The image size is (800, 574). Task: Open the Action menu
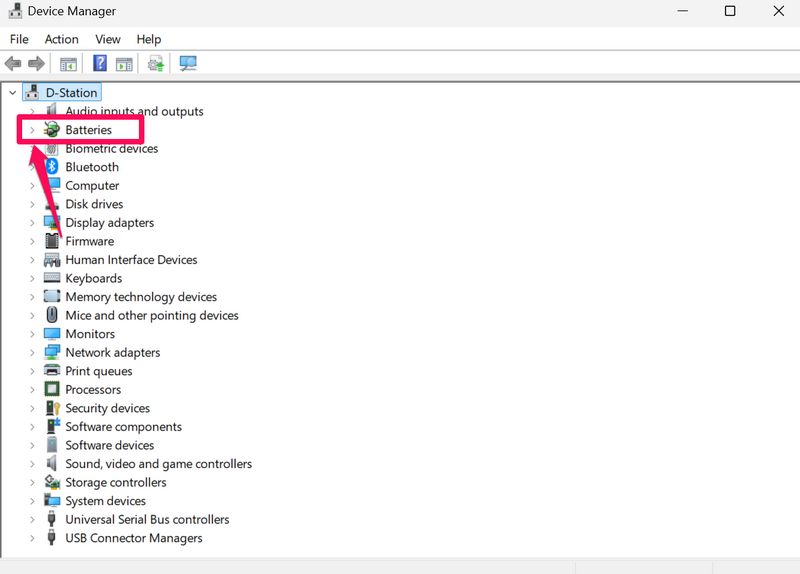pos(61,39)
